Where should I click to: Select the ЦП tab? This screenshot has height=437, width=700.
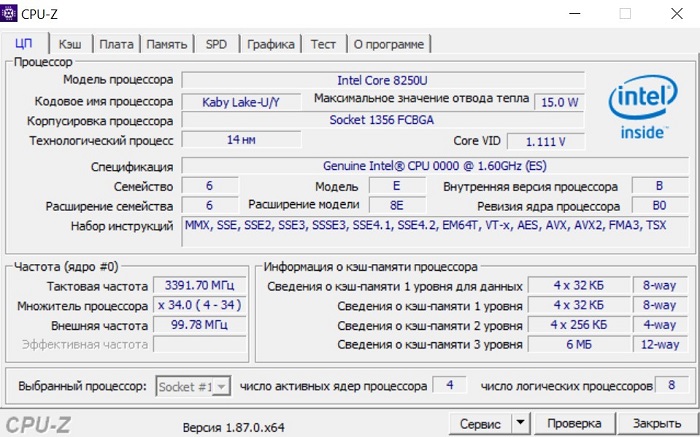pyautogui.click(x=24, y=43)
